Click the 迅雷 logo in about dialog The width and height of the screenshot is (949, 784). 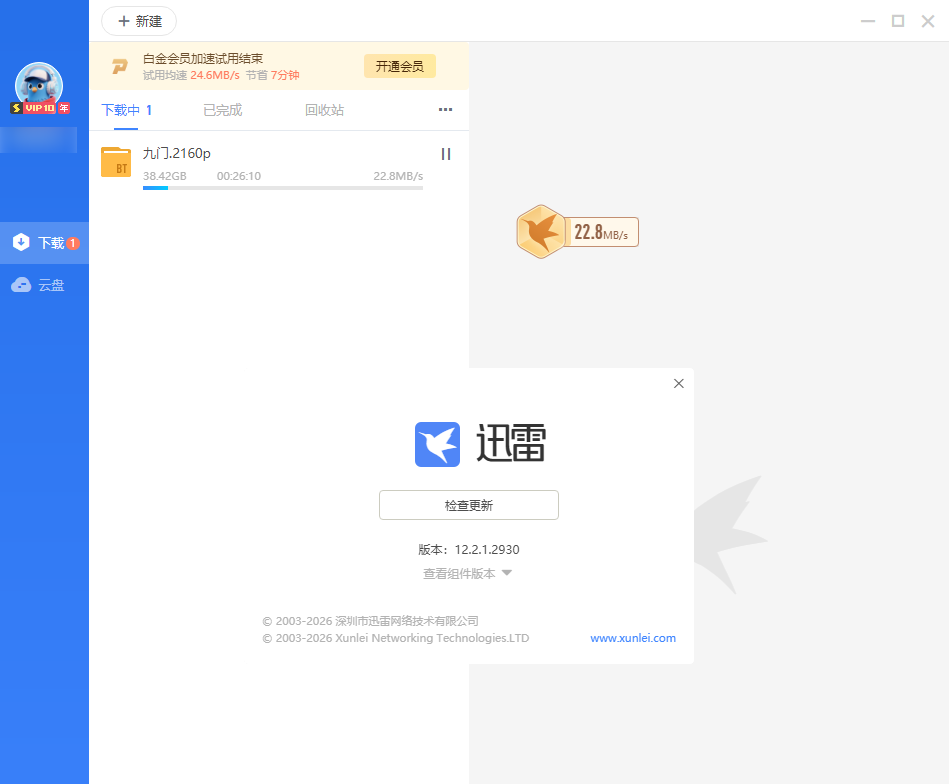pos(437,444)
